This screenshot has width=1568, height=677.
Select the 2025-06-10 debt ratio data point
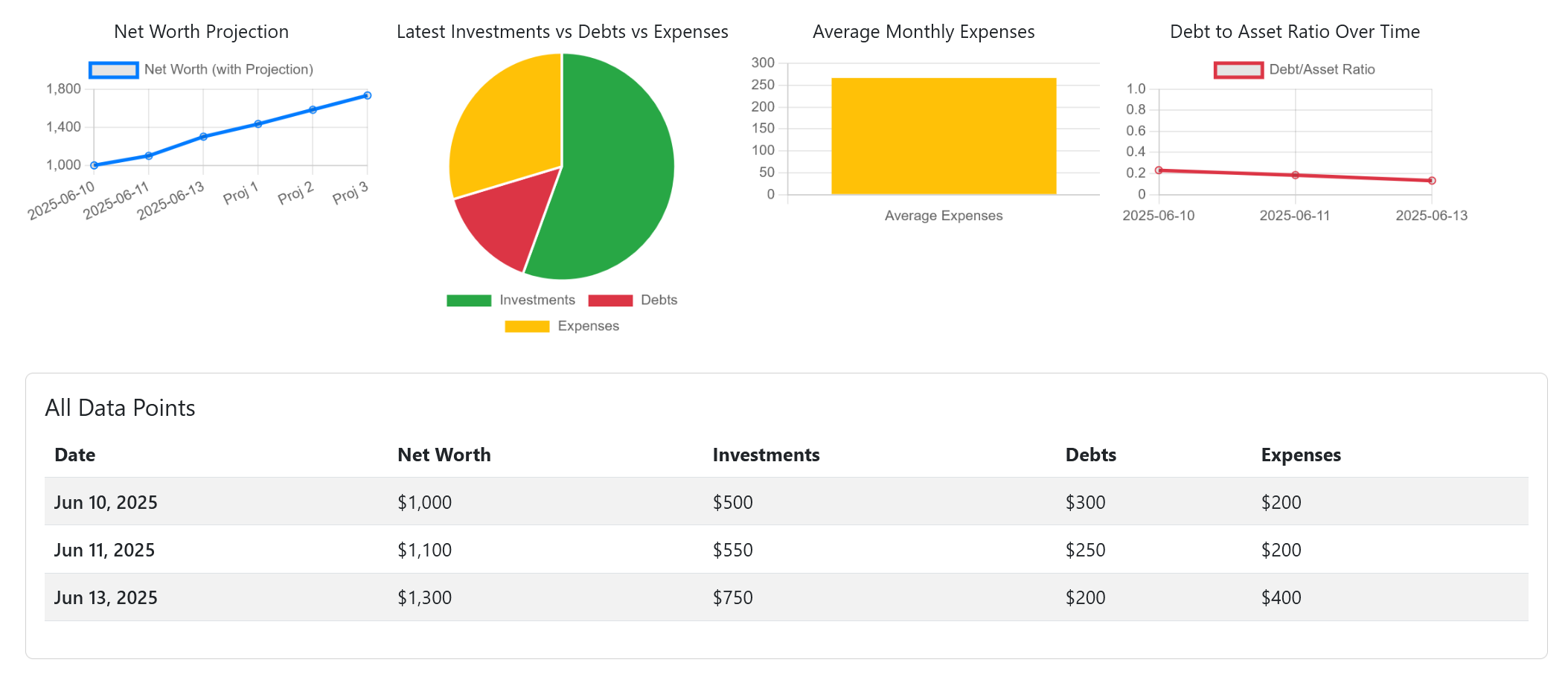tap(1159, 170)
